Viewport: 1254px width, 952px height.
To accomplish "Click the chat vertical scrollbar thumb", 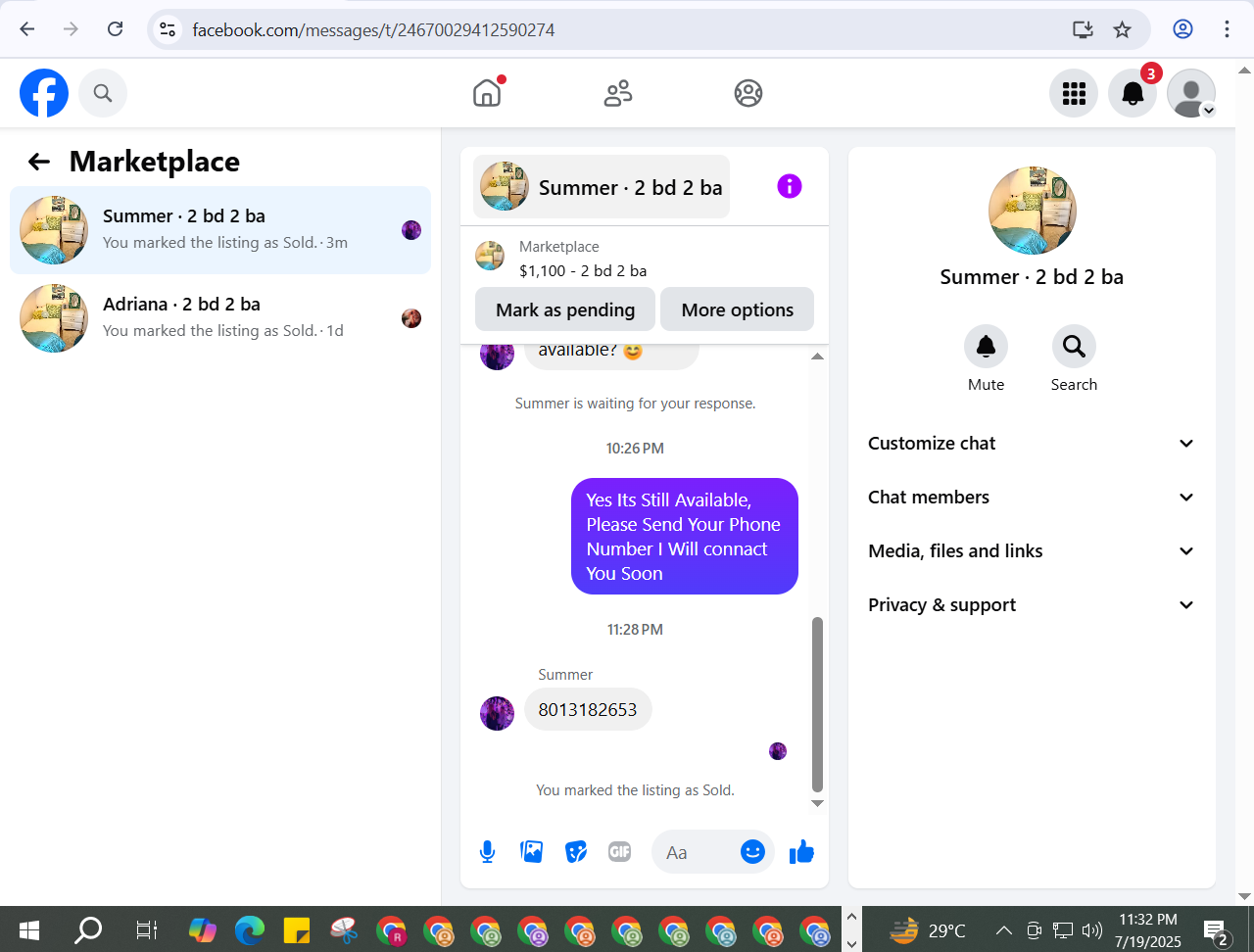I will click(x=817, y=703).
